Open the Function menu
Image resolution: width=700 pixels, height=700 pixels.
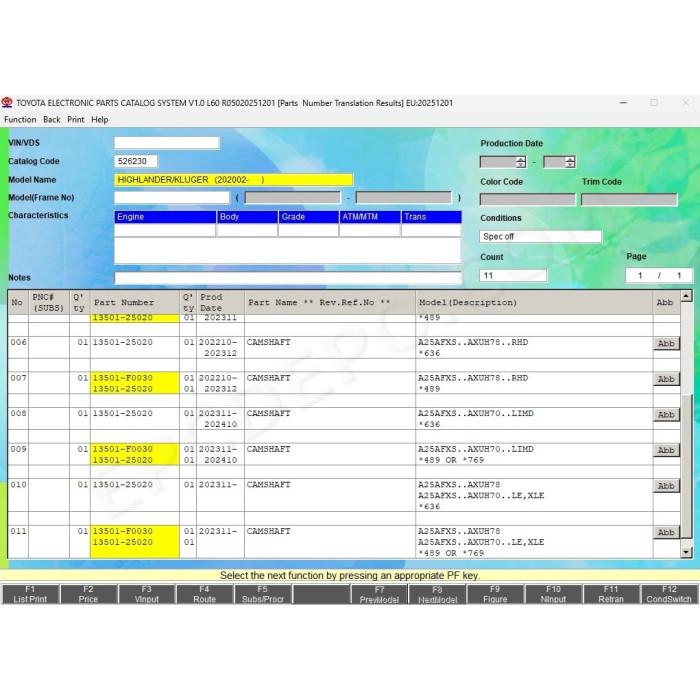[x=20, y=120]
